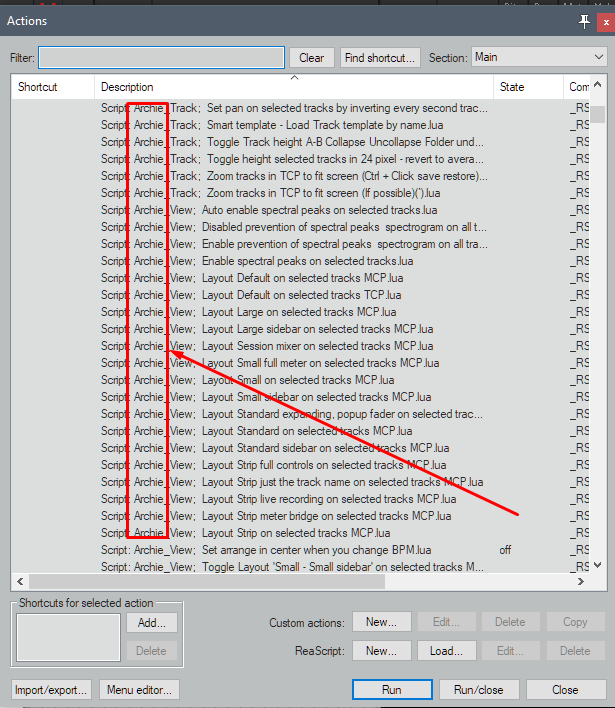Create New ReaScript

(x=382, y=651)
